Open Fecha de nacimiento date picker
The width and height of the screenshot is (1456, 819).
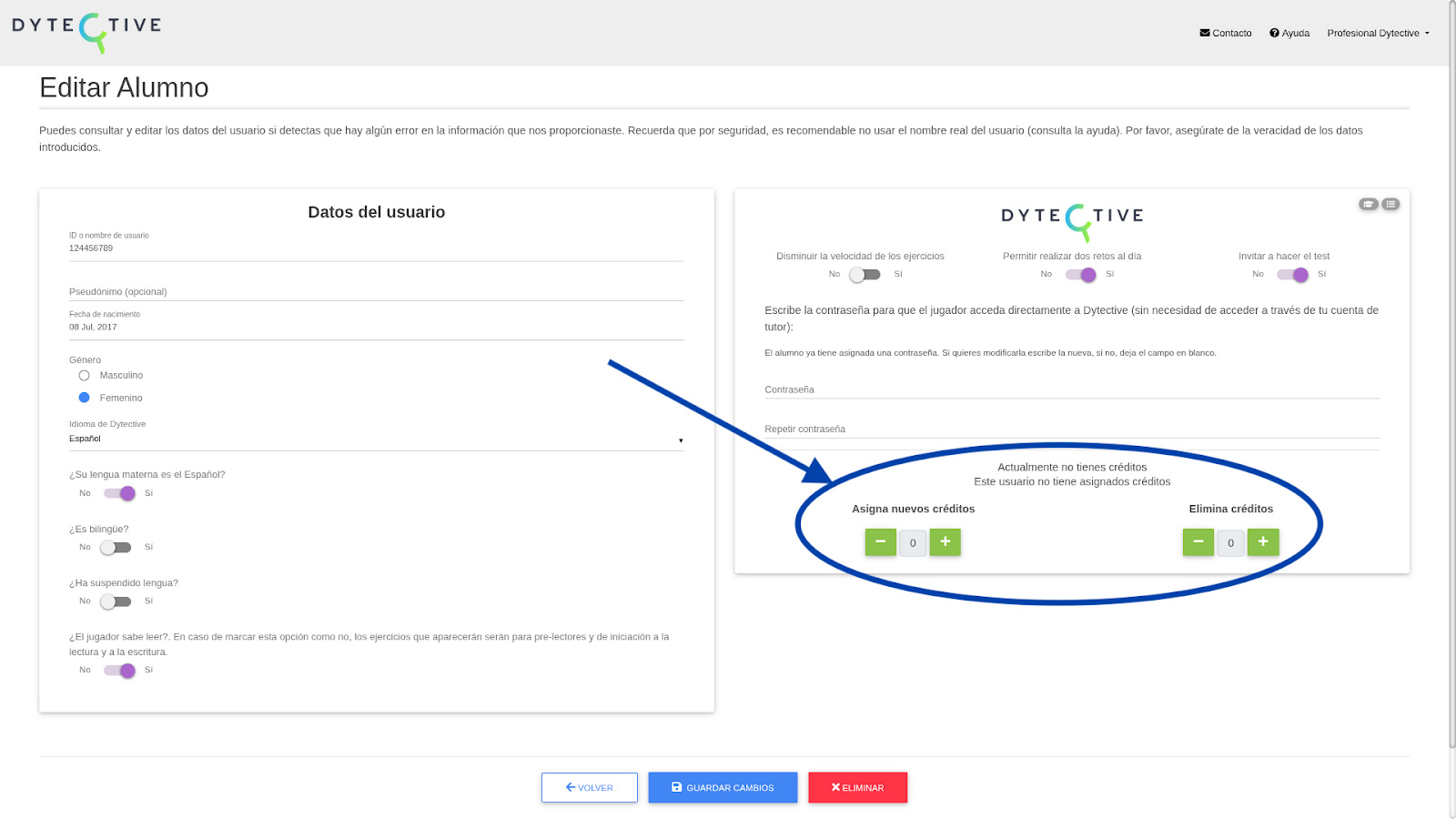coord(376,327)
